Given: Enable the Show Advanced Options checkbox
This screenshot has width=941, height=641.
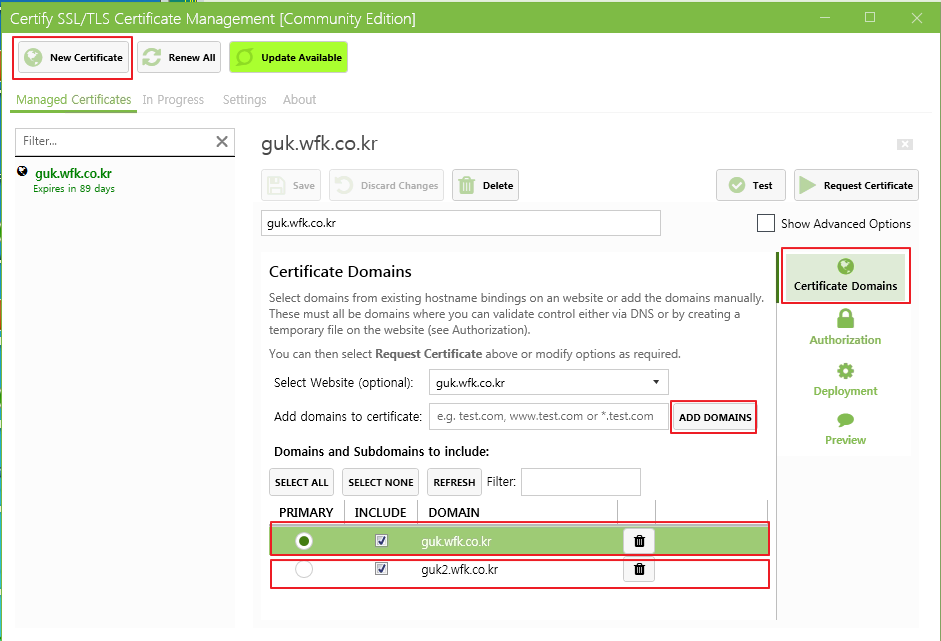Looking at the screenshot, I should click(x=766, y=223).
